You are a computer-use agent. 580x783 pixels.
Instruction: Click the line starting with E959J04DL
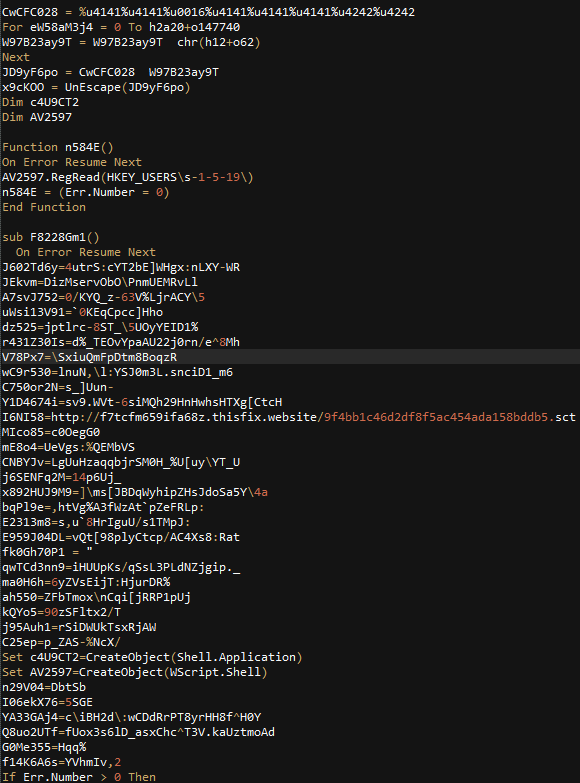pyautogui.click(x=121, y=537)
